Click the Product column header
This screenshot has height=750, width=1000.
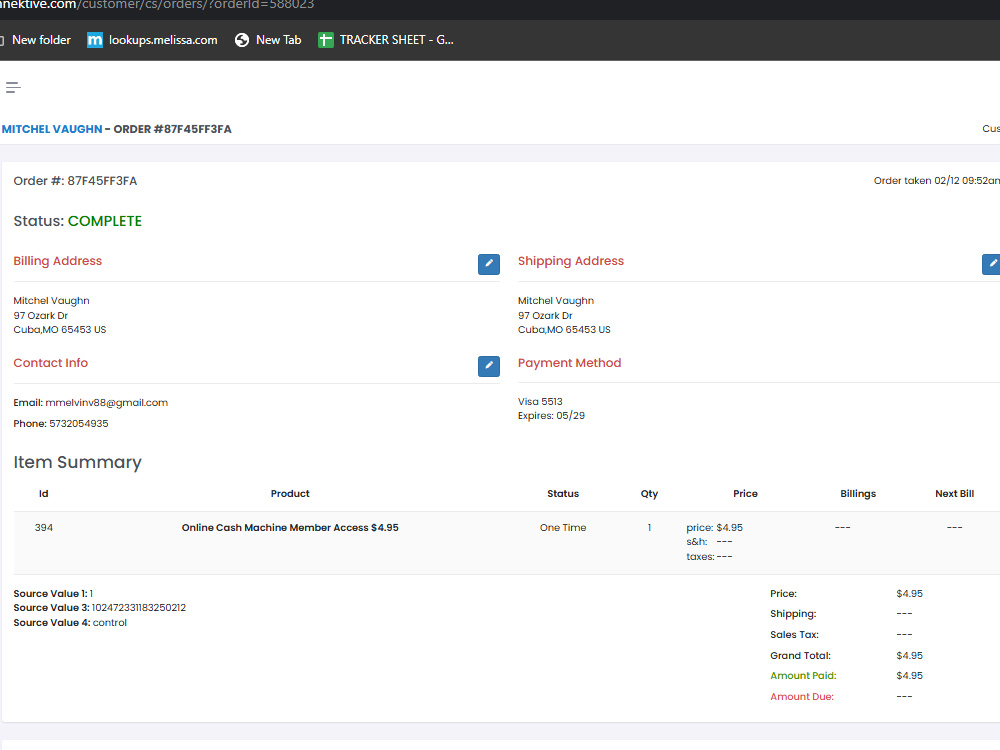pos(290,494)
